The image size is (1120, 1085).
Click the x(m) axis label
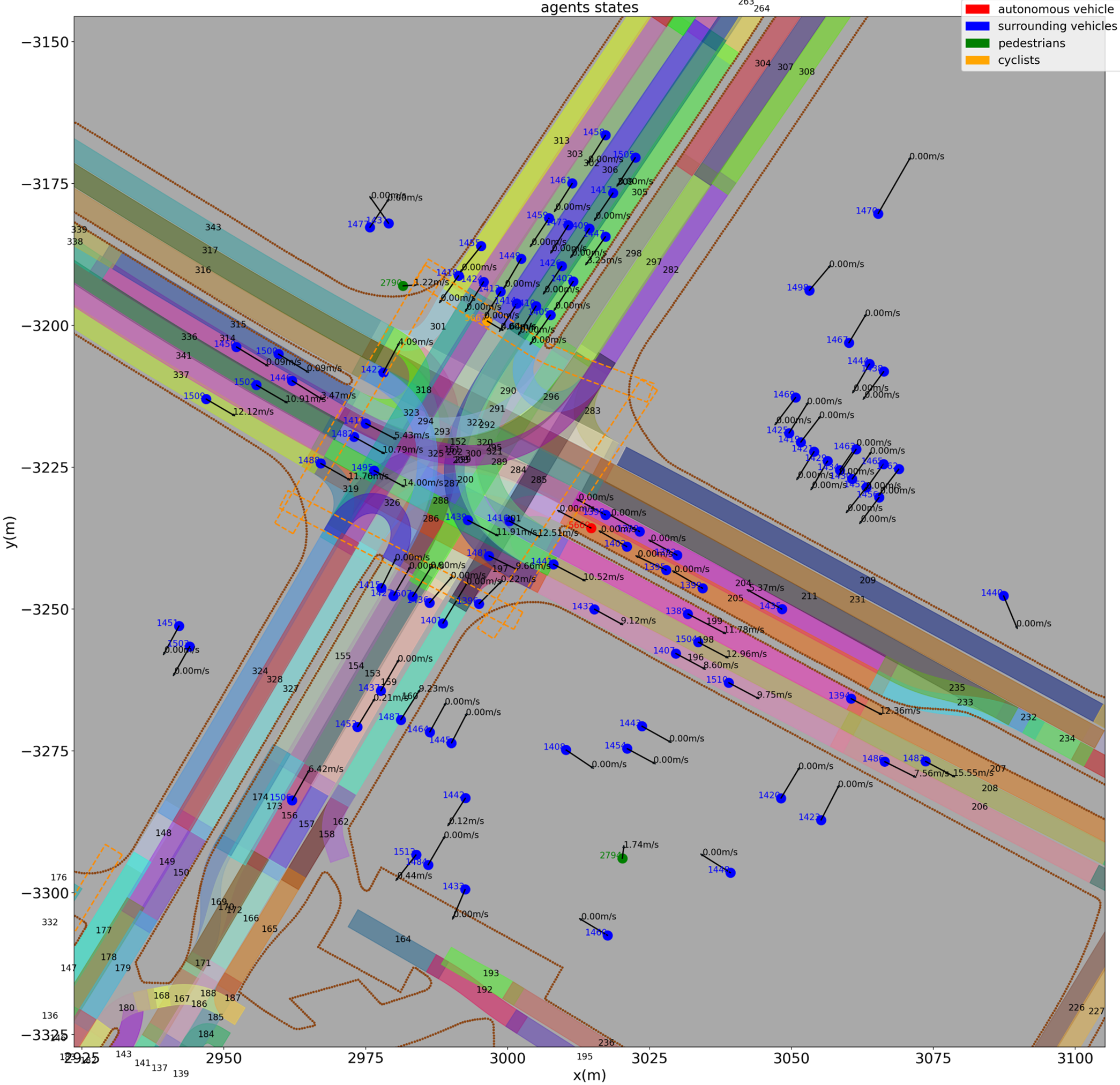pos(589,1075)
